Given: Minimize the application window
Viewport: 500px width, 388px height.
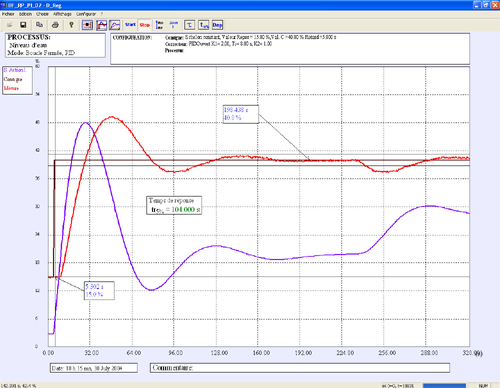Looking at the screenshot, I should pyautogui.click(x=477, y=5).
